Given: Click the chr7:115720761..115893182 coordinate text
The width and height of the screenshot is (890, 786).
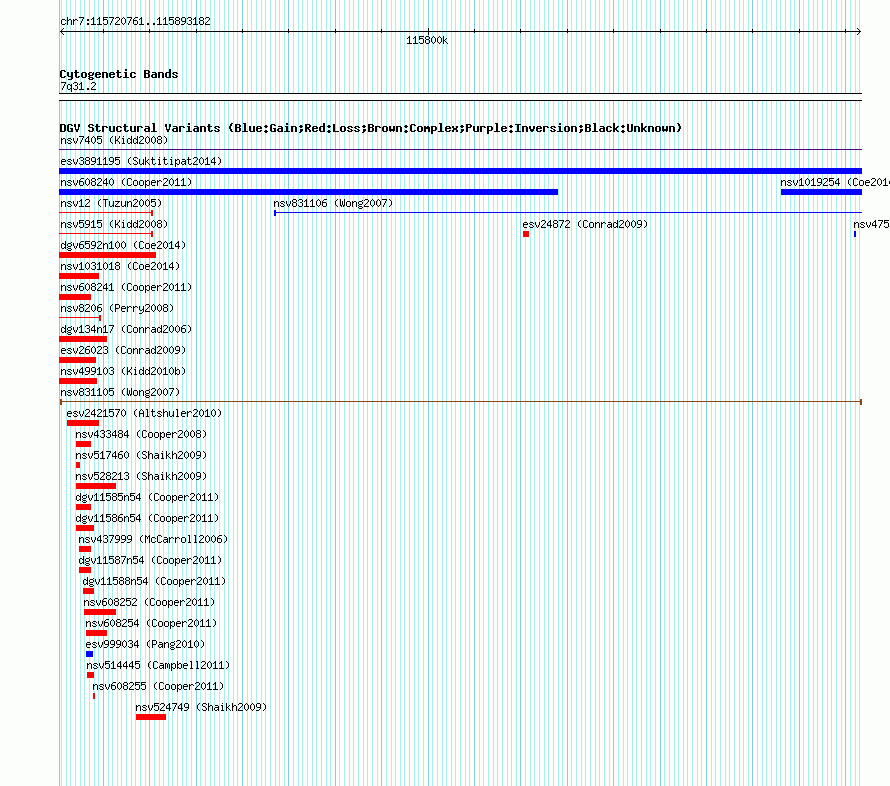Looking at the screenshot, I should 135,21.
